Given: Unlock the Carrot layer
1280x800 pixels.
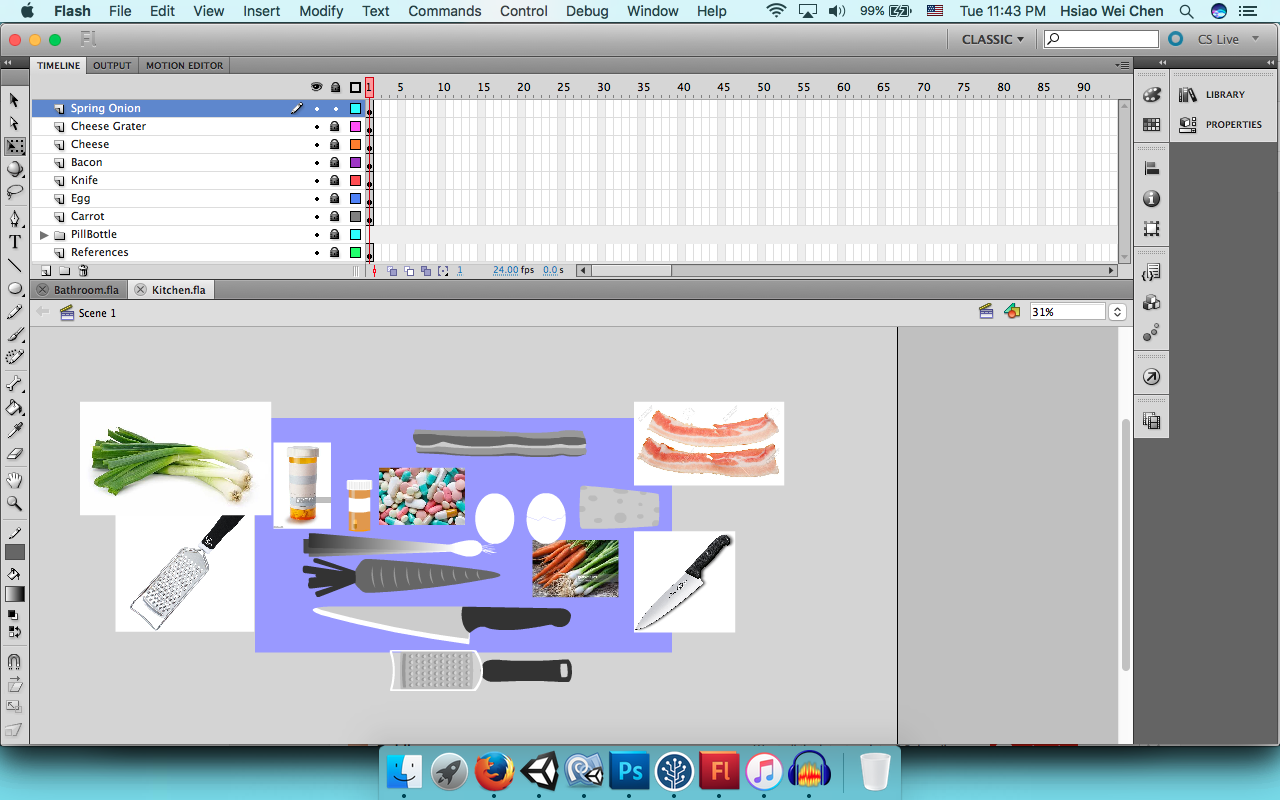Looking at the screenshot, I should (x=335, y=217).
